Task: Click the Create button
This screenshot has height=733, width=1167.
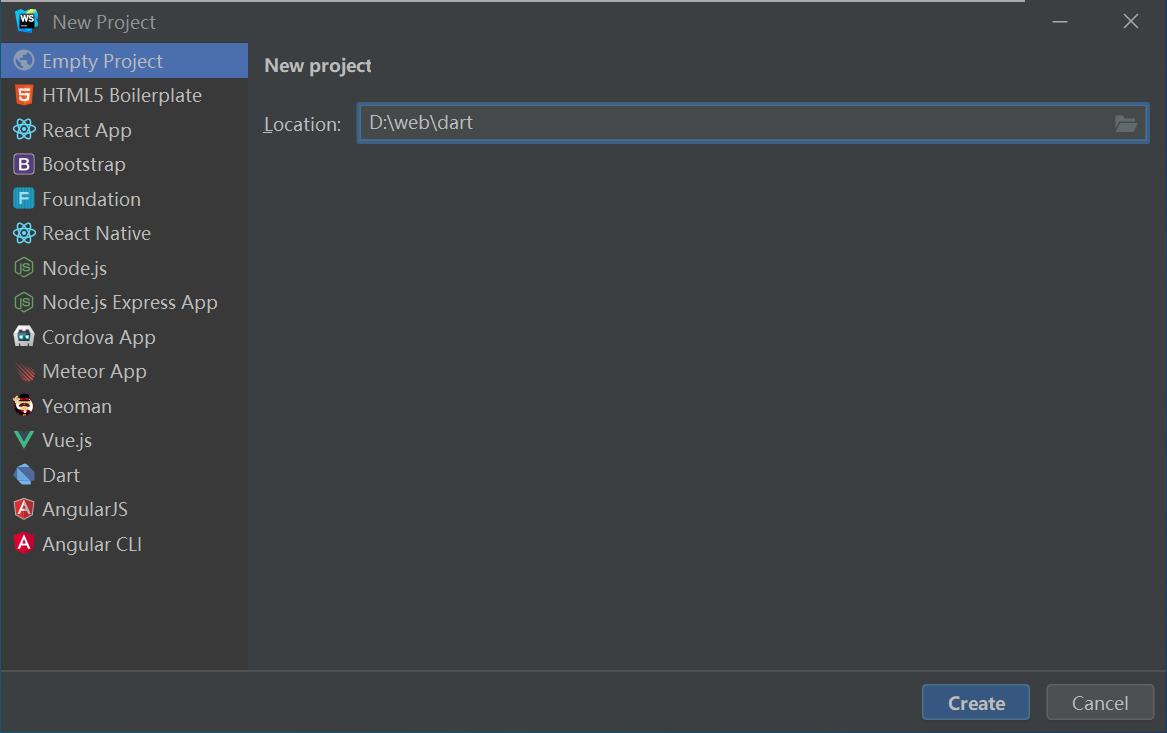Action: pyautogui.click(x=975, y=702)
